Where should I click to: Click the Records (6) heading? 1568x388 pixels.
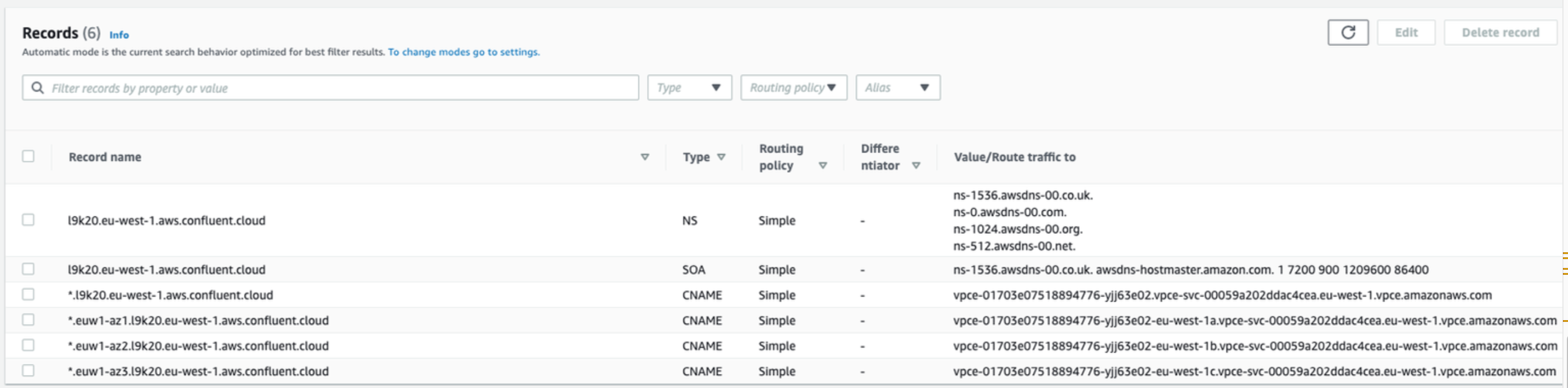(x=62, y=33)
